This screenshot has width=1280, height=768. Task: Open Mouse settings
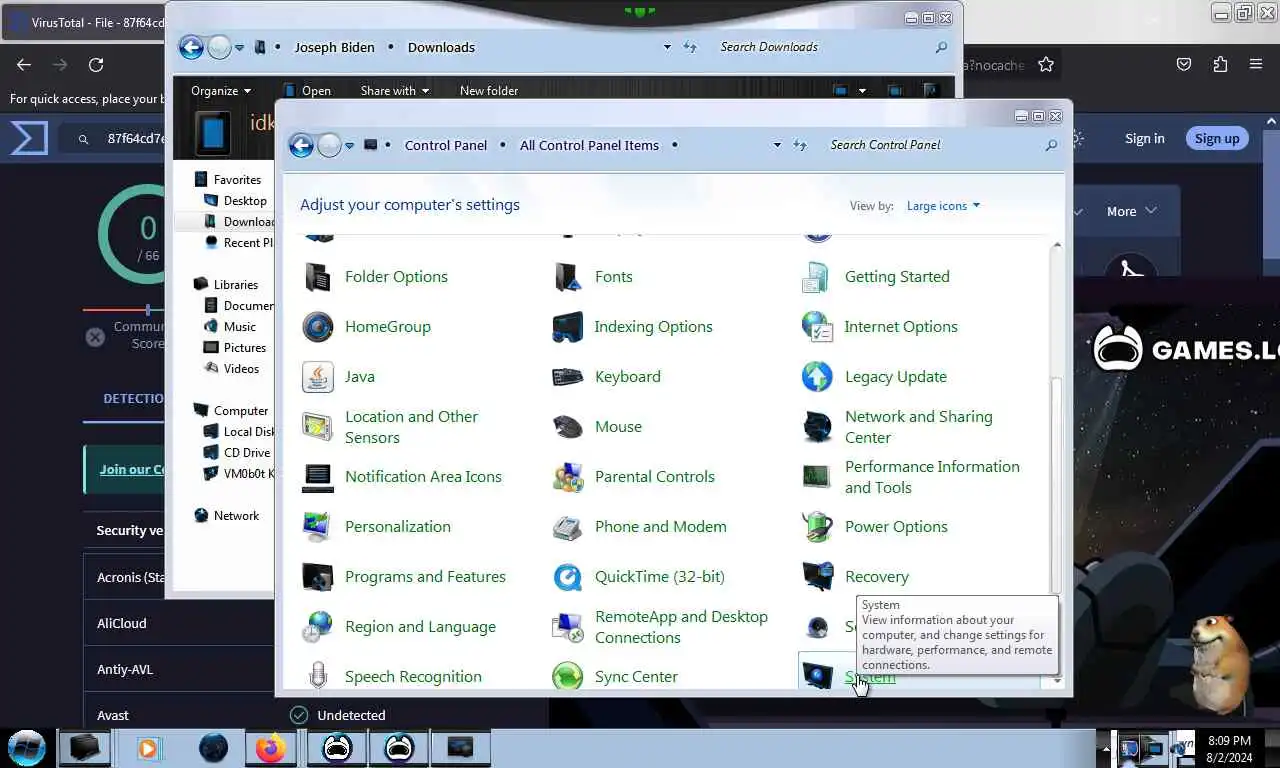(597, 427)
